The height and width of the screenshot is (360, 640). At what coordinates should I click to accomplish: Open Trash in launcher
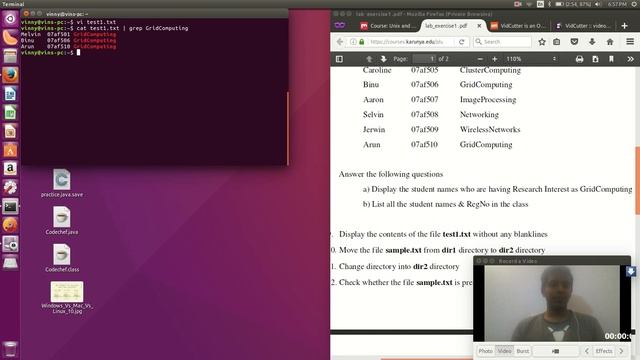point(10,349)
